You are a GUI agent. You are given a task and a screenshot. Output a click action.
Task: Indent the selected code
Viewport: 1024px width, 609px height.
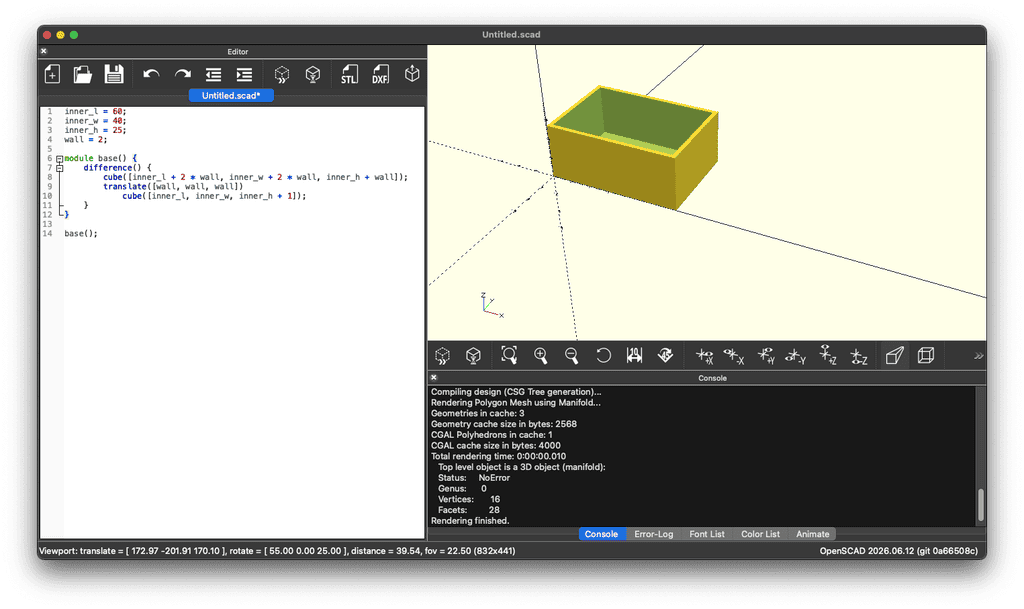244,74
